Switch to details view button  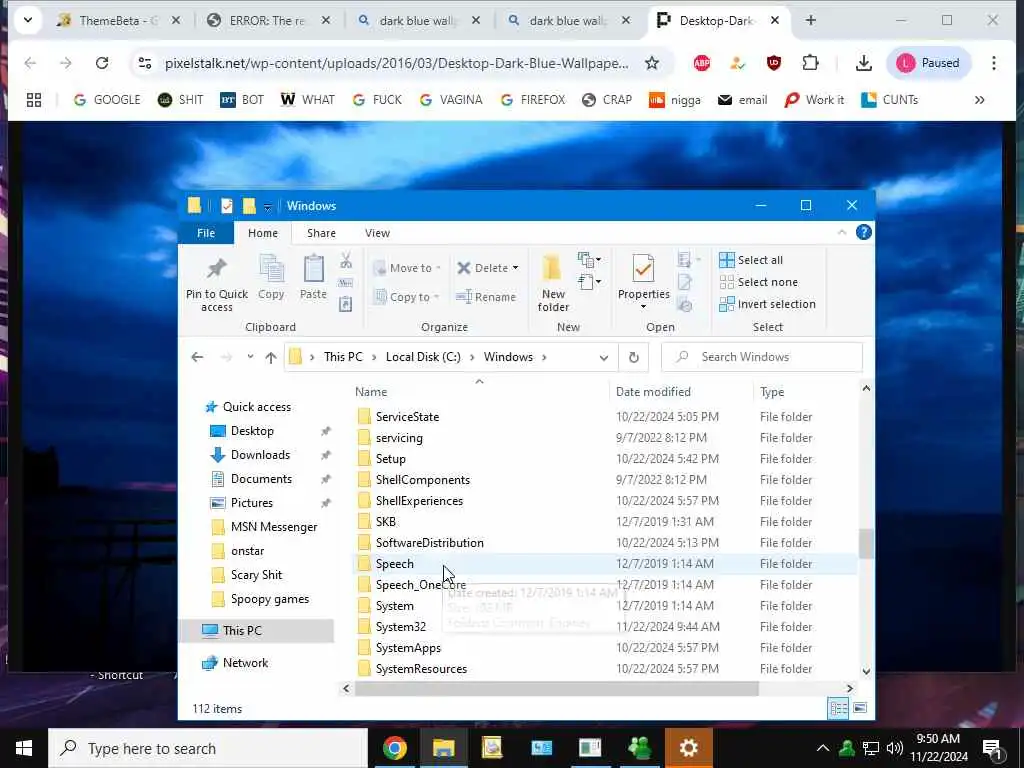point(838,708)
